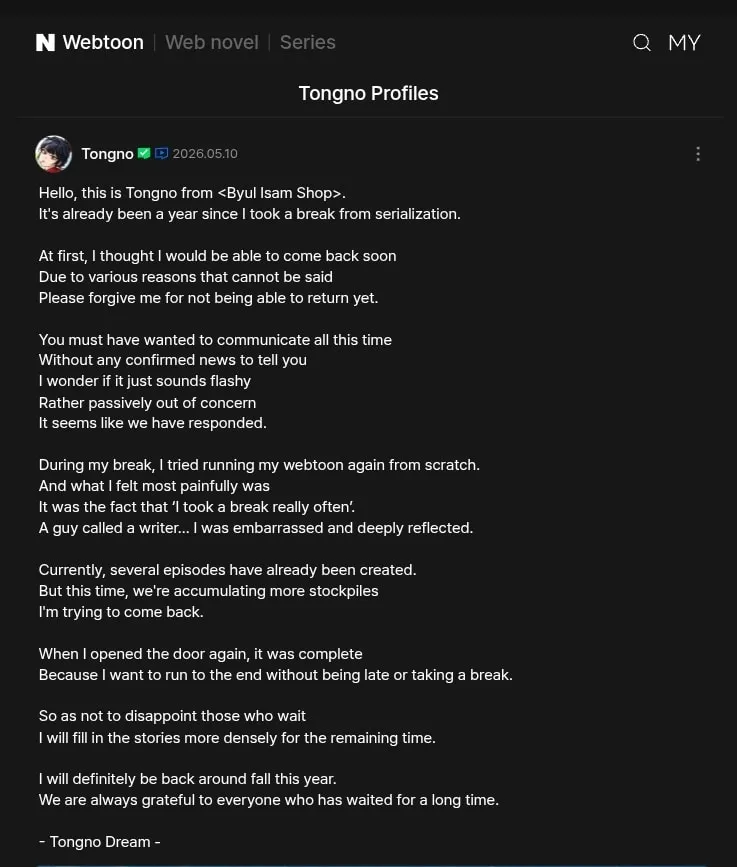
Task: Open the search magnifier icon
Action: tap(641, 43)
